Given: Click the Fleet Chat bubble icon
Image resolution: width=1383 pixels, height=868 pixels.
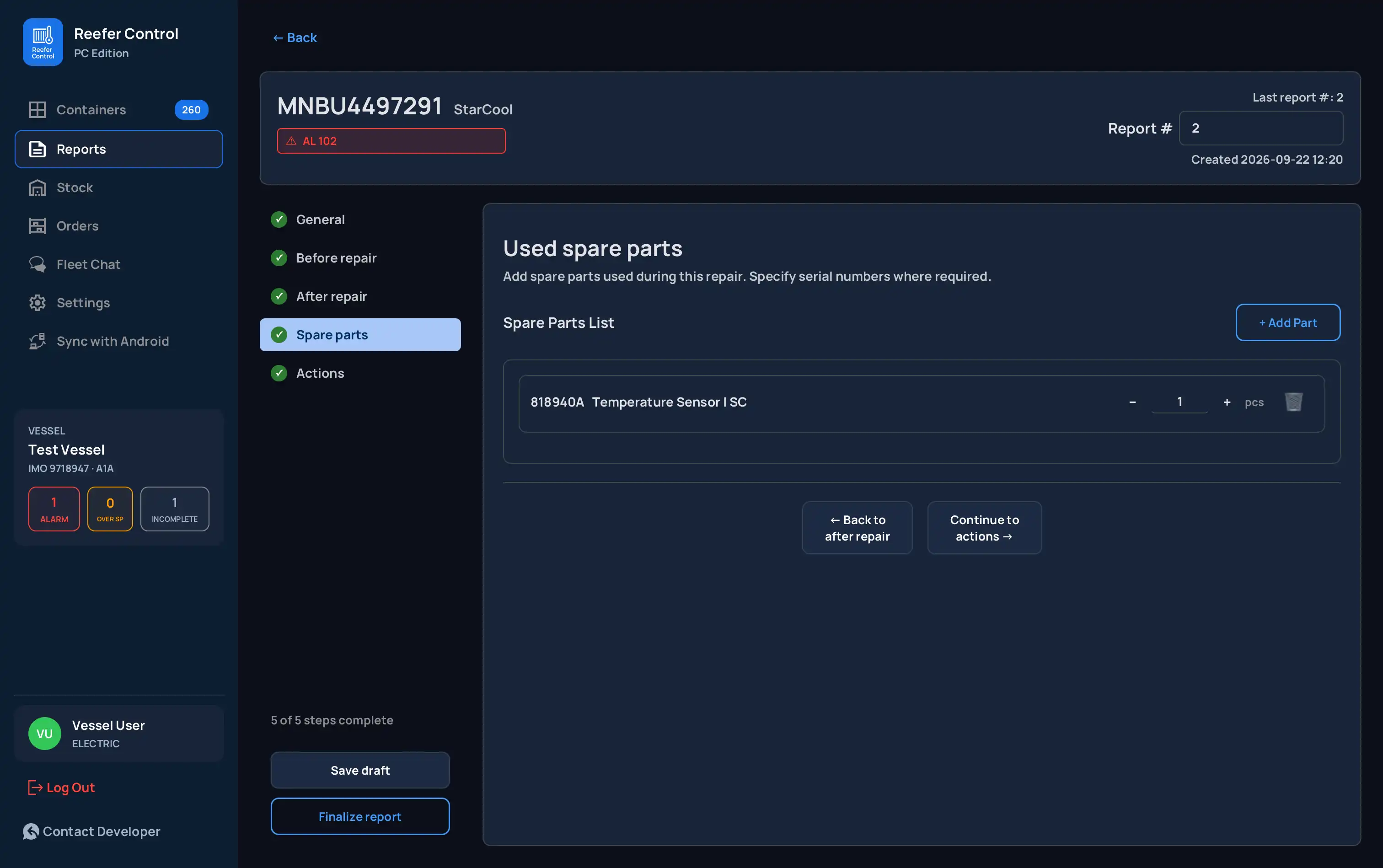Looking at the screenshot, I should [38, 265].
